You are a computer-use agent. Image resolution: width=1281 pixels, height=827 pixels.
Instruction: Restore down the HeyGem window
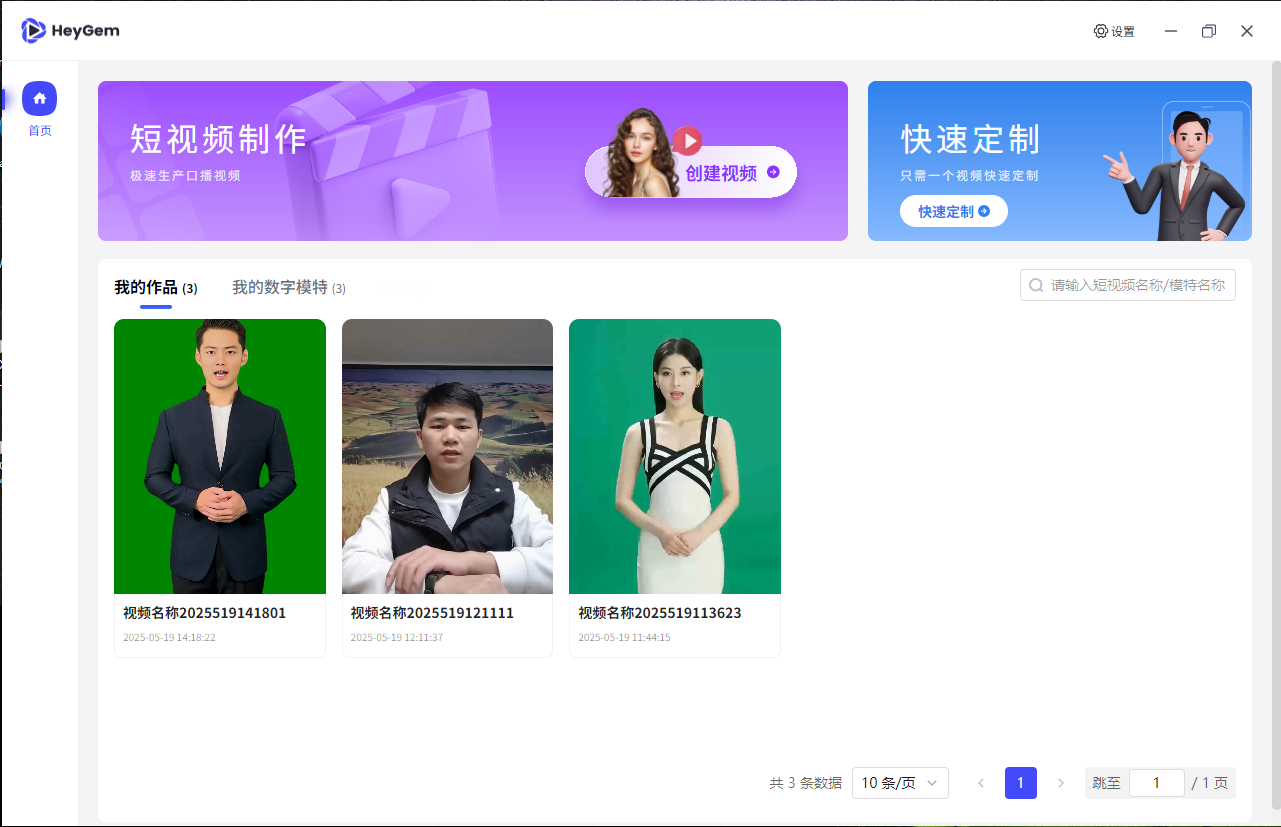[1209, 31]
